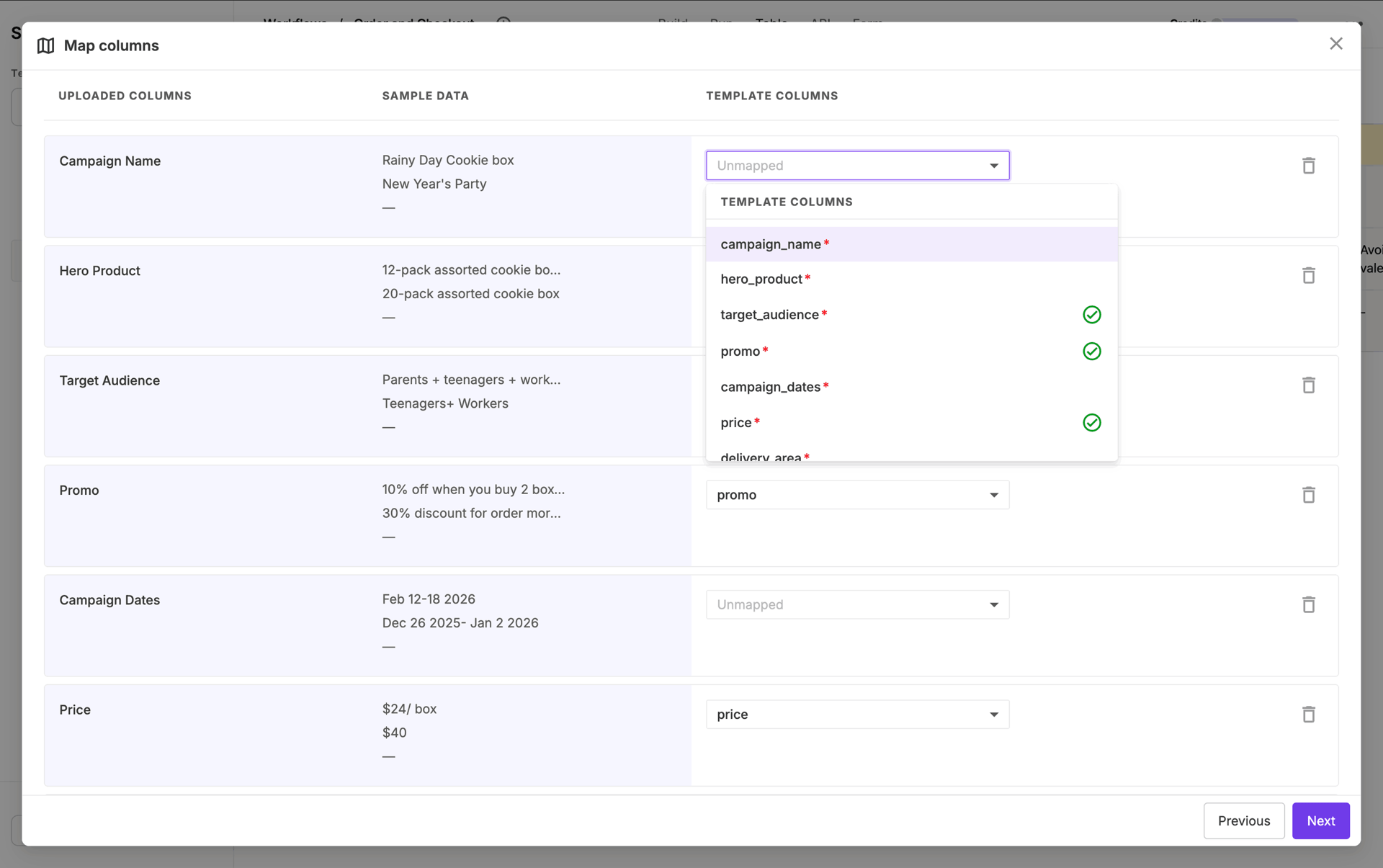
Task: Click the Promo uploaded column label
Action: (x=79, y=491)
